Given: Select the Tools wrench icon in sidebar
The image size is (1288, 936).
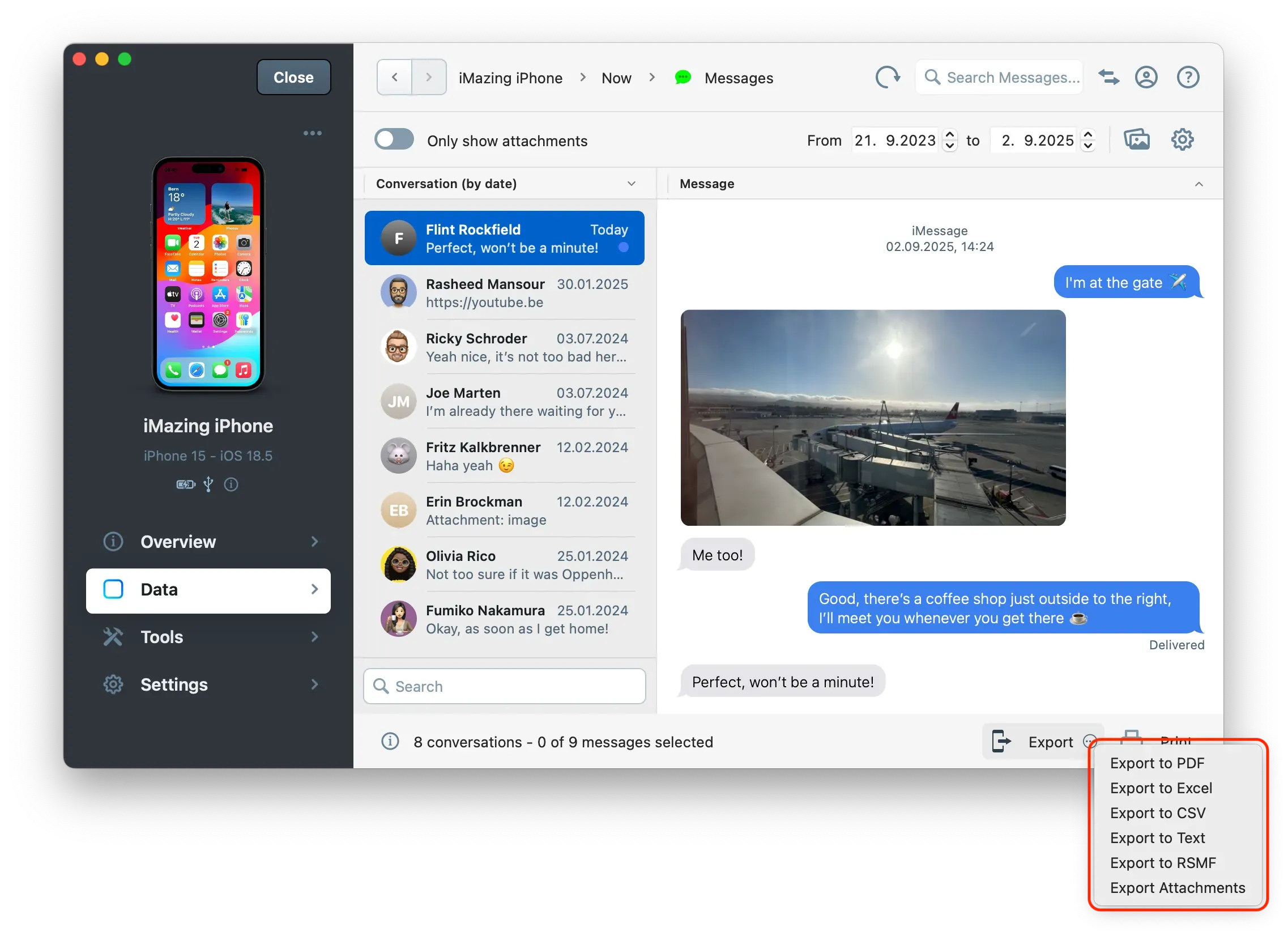Looking at the screenshot, I should click(x=113, y=637).
